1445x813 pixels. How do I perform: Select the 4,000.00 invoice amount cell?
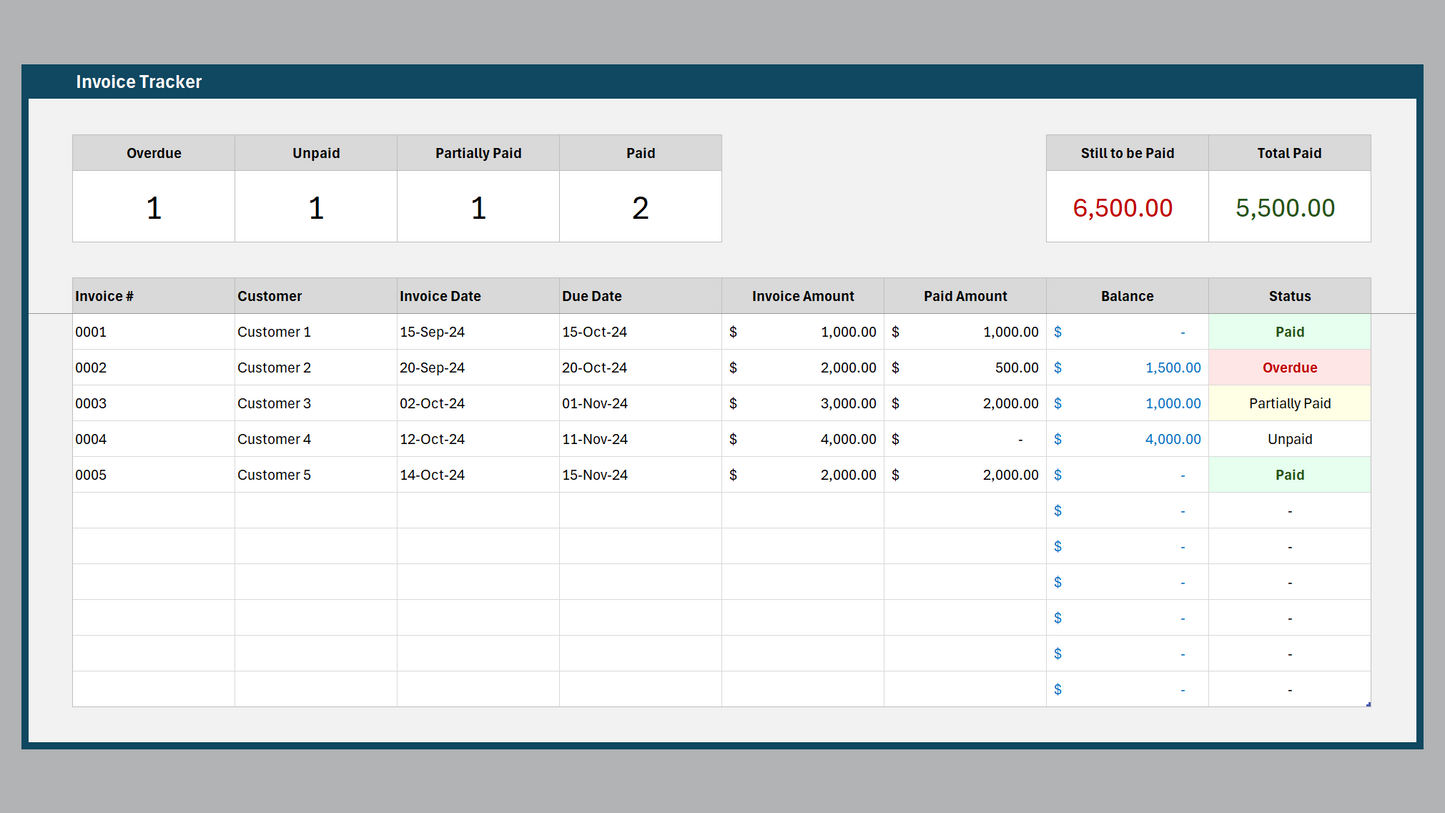click(802, 439)
